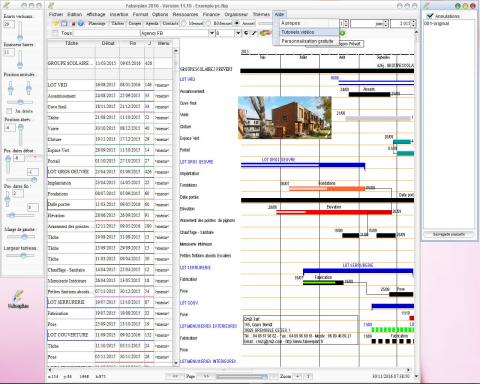Expand the Agency FB font dropdown
This screenshot has height=384, width=480.
pyautogui.click(x=211, y=33)
